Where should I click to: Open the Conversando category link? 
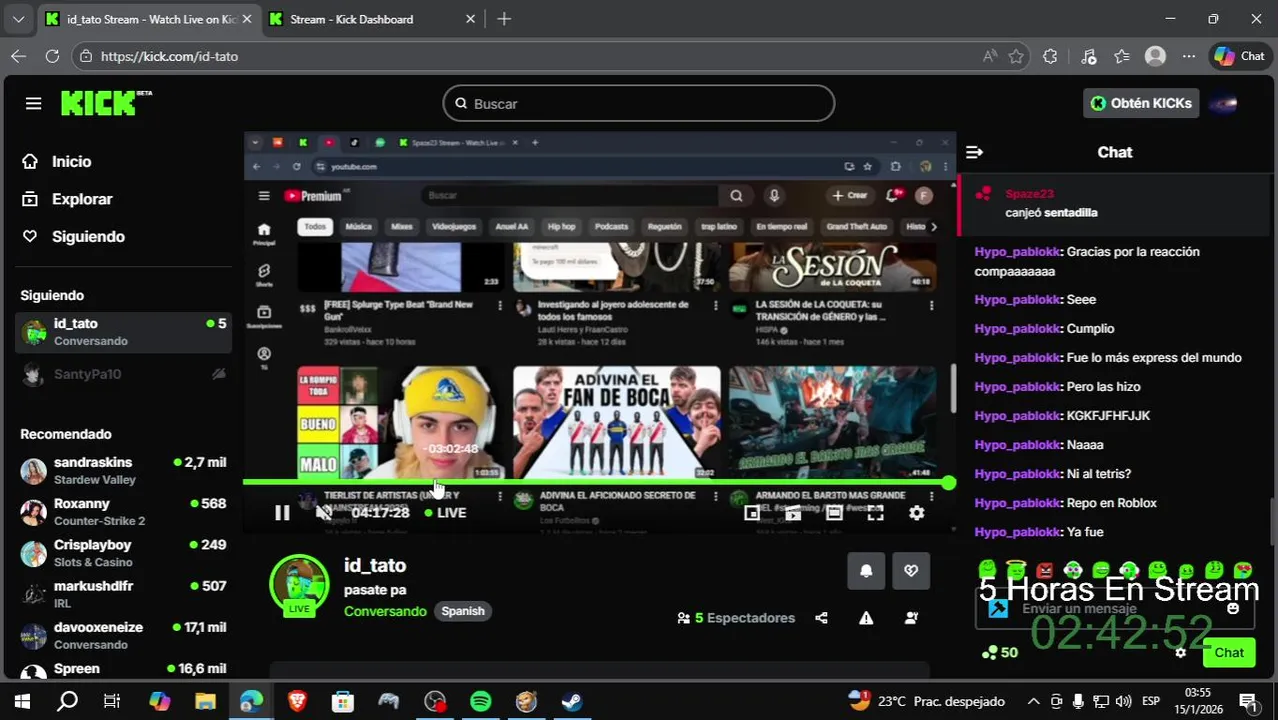[385, 611]
